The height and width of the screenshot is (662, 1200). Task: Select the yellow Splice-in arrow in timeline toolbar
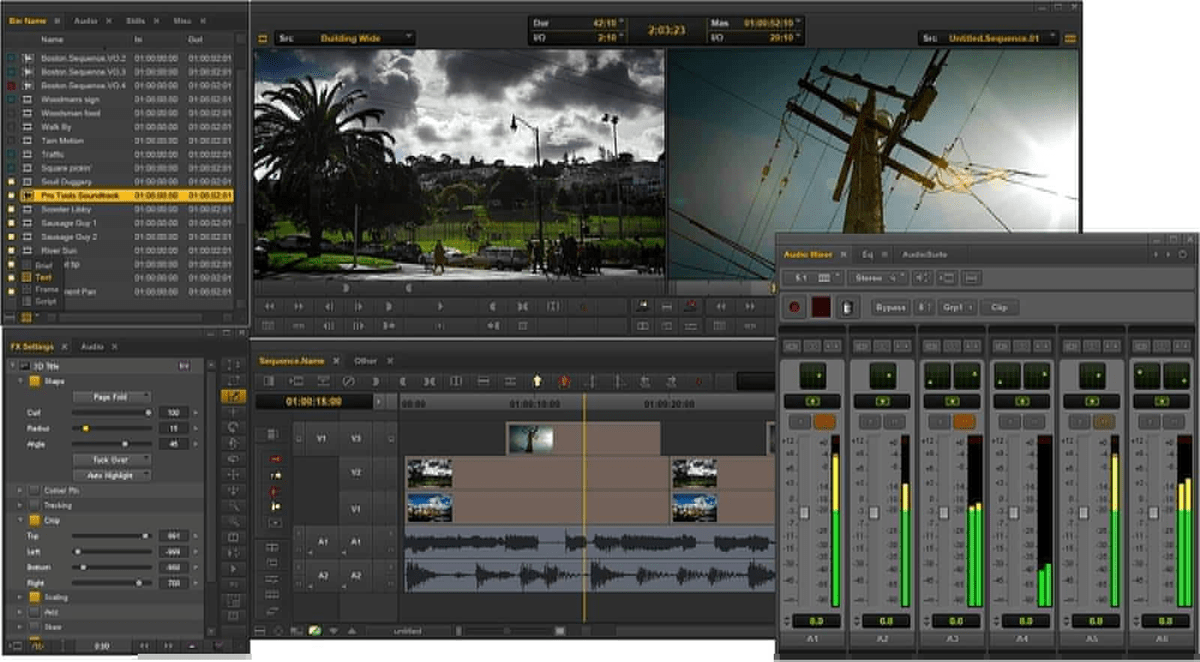click(538, 381)
